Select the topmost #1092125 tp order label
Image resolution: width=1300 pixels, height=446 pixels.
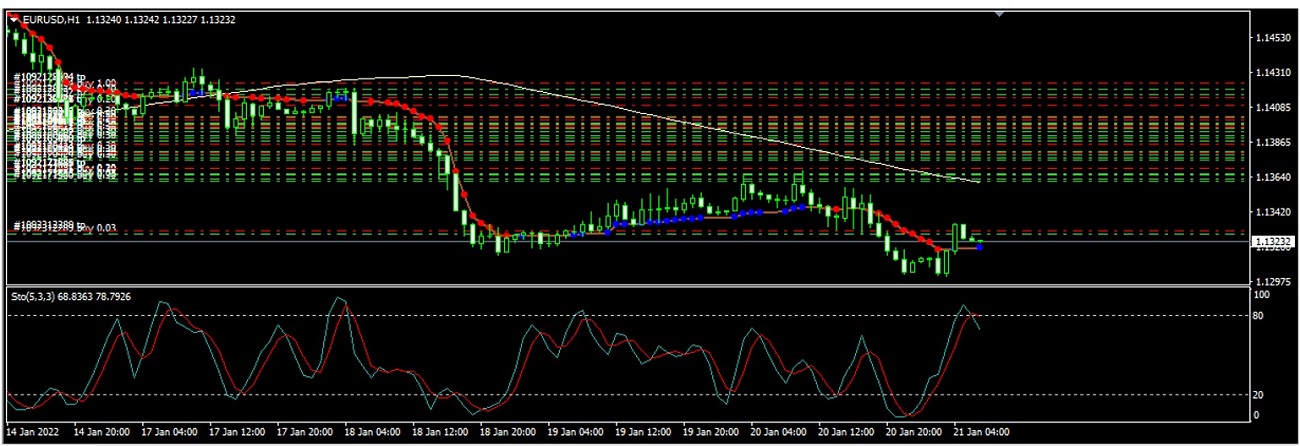tap(50, 76)
